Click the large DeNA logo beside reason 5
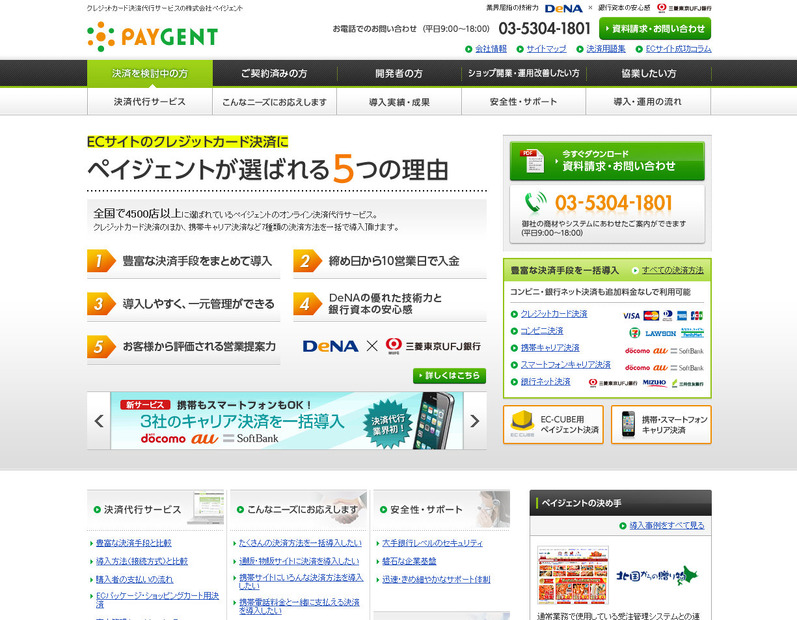The height and width of the screenshot is (620, 797). [330, 346]
